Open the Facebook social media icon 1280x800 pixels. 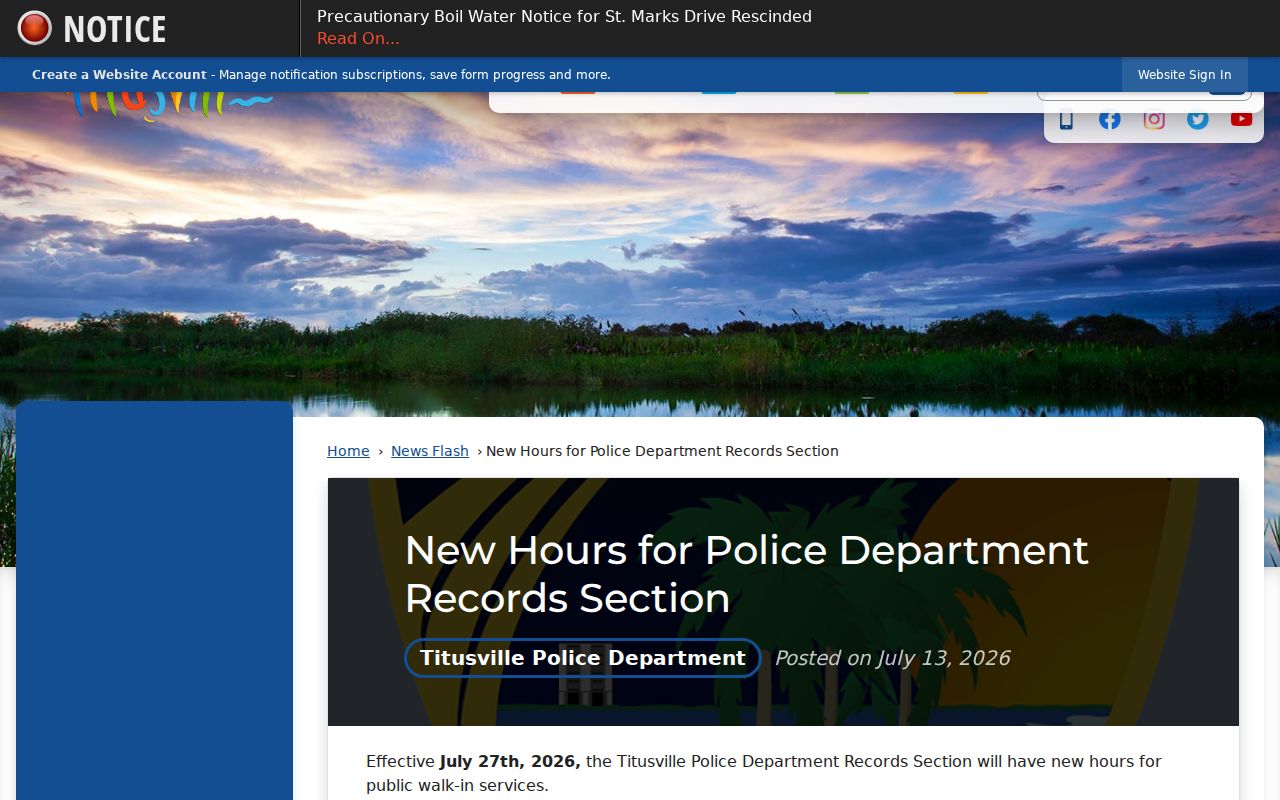tap(1110, 120)
